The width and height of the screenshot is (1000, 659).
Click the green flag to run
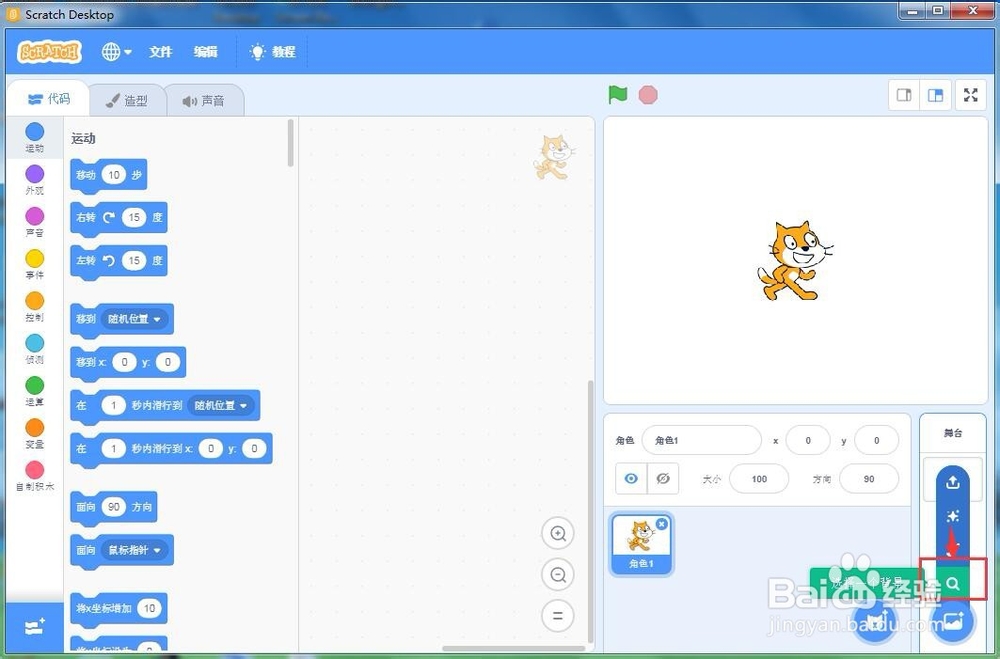click(617, 95)
